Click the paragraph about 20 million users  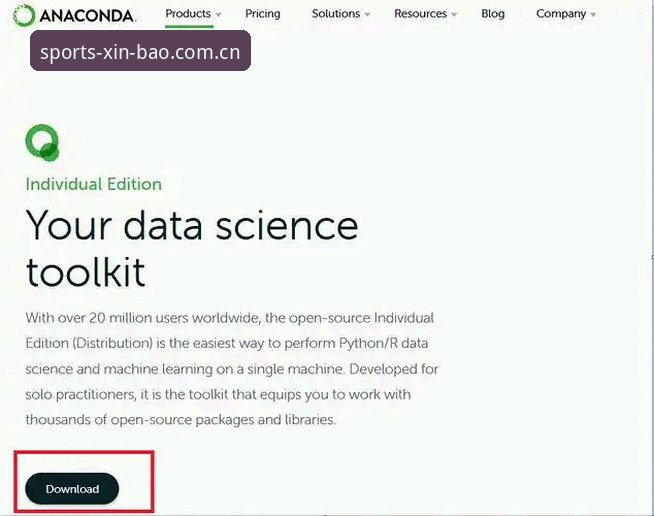pyautogui.click(x=232, y=369)
